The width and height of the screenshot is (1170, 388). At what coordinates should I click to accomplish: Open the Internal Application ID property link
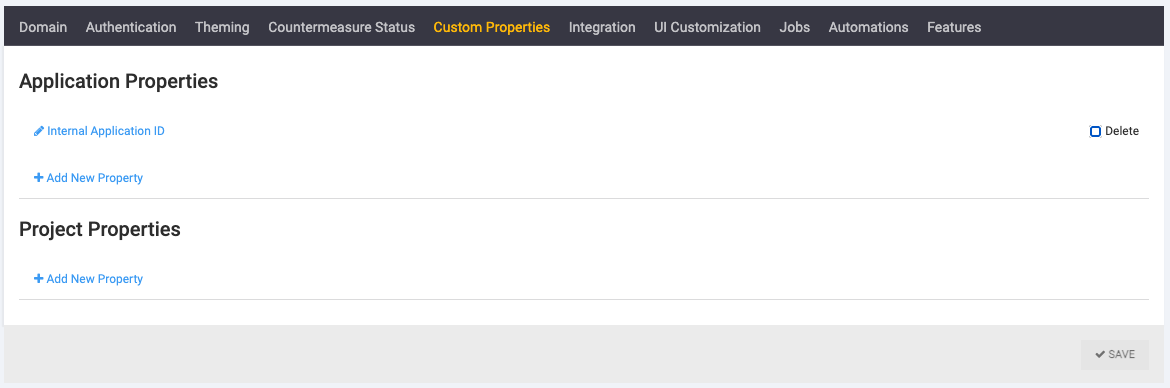click(105, 131)
